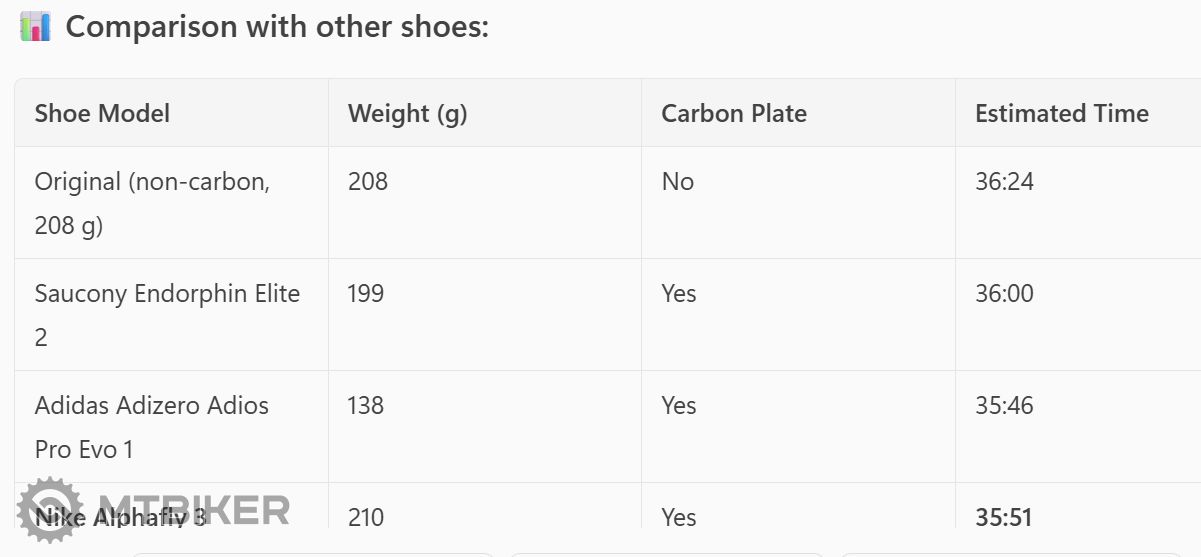The width and height of the screenshot is (1201, 557).
Task: Click the Estimated Time column header
Action: click(x=1062, y=114)
